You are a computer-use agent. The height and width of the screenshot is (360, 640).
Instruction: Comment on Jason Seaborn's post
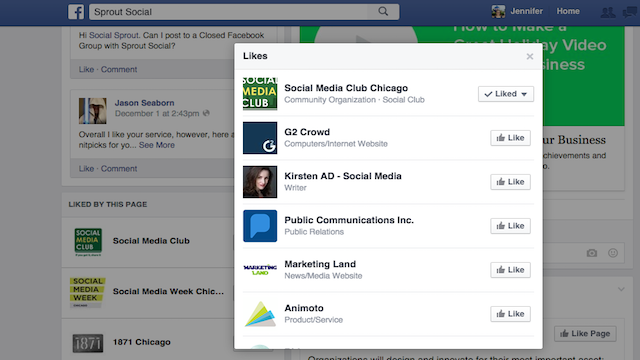point(119,169)
